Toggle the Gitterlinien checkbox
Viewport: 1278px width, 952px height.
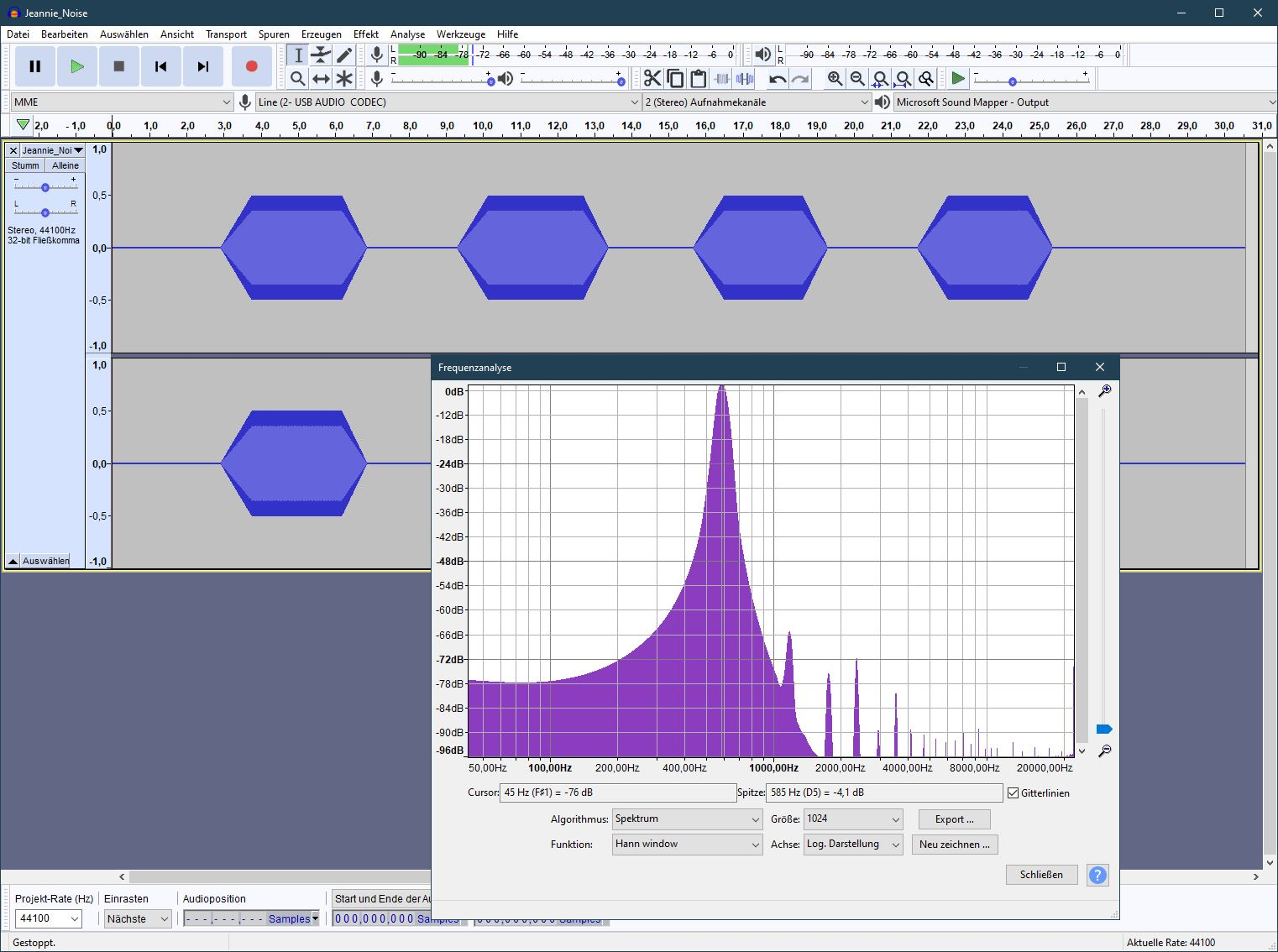(x=1013, y=792)
